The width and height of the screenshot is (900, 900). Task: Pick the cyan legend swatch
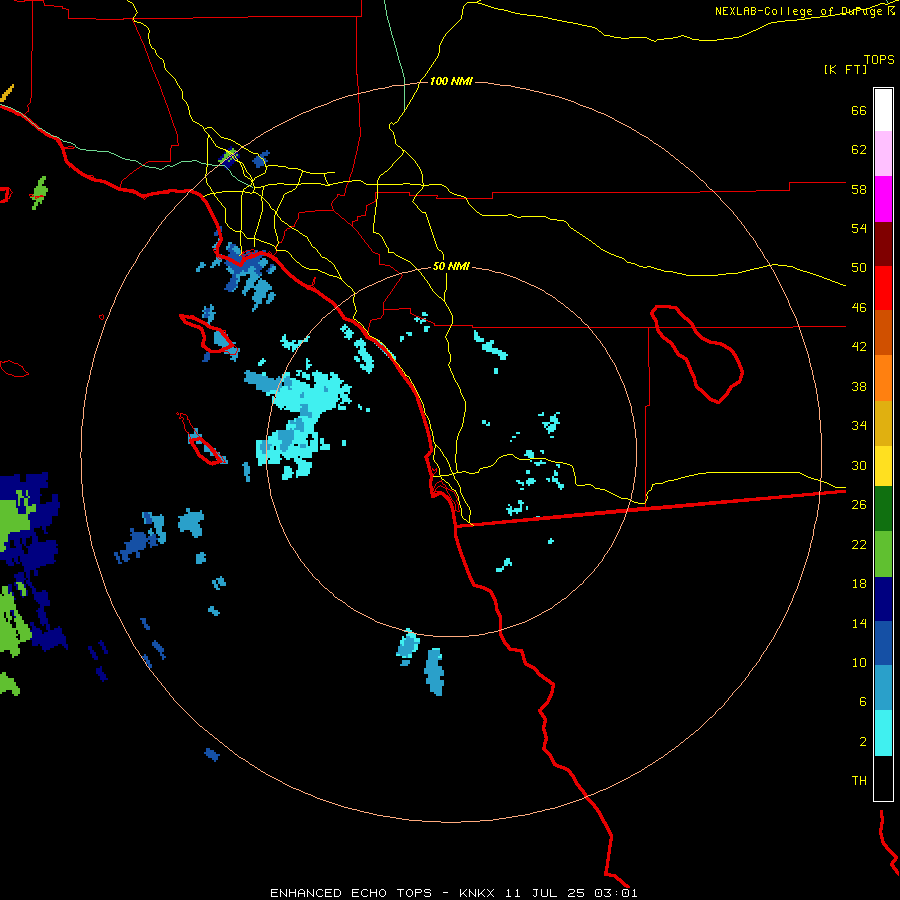click(883, 733)
